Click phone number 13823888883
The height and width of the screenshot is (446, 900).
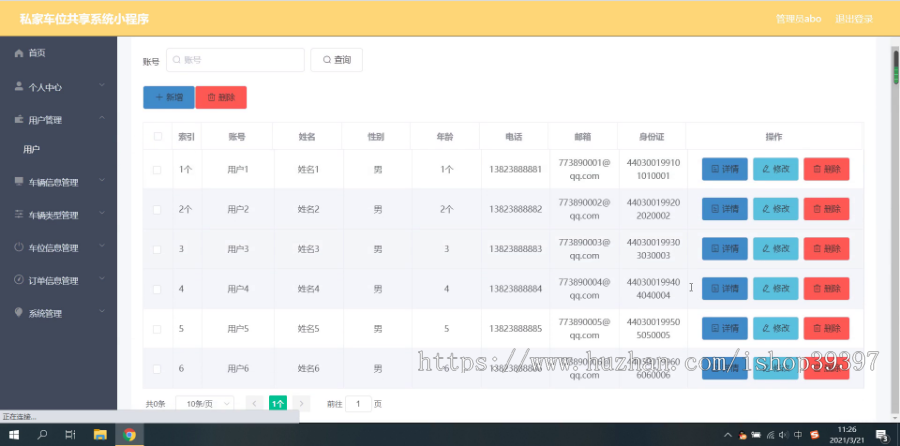coord(515,249)
